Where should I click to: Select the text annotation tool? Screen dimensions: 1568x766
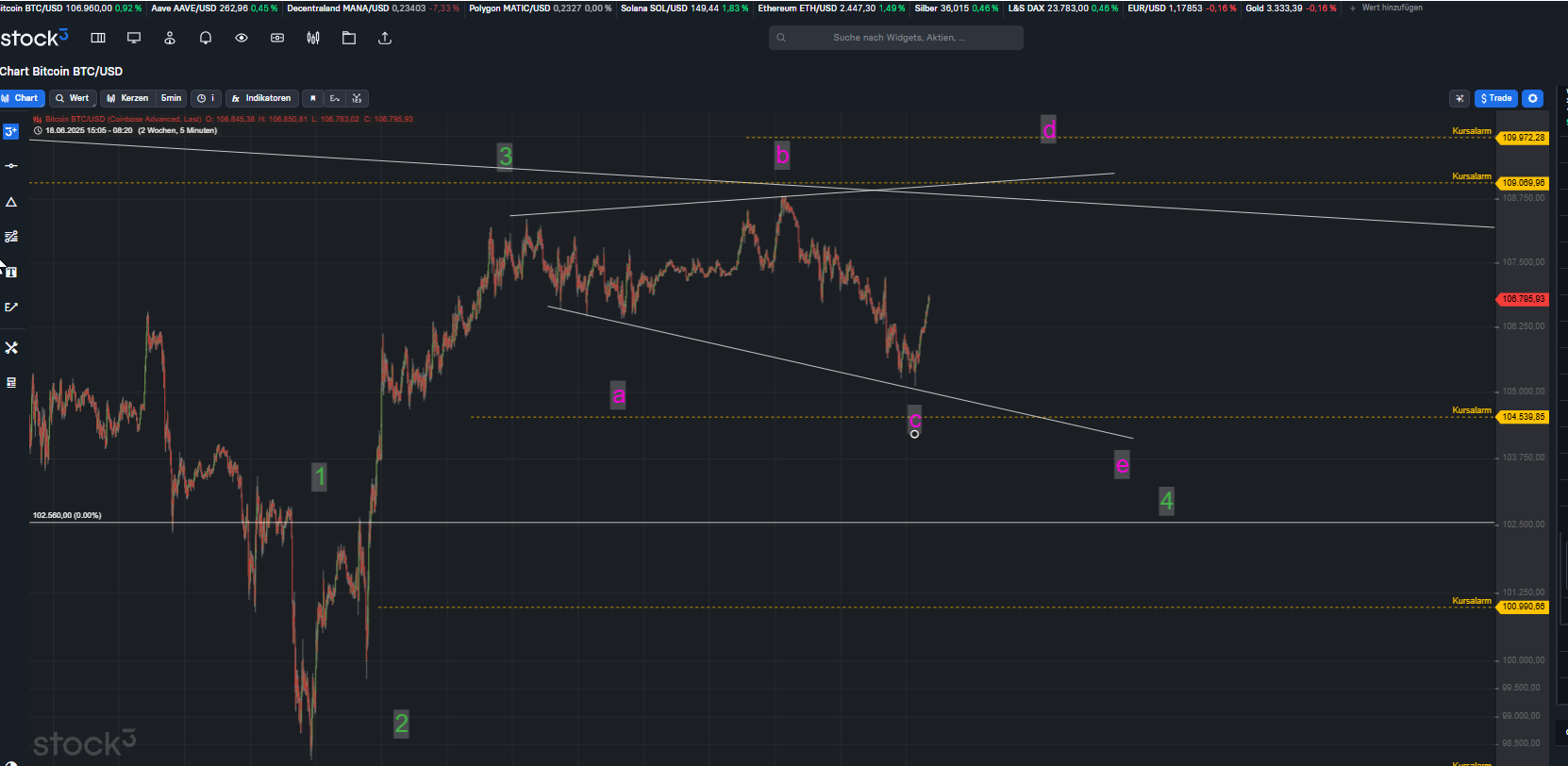11,272
